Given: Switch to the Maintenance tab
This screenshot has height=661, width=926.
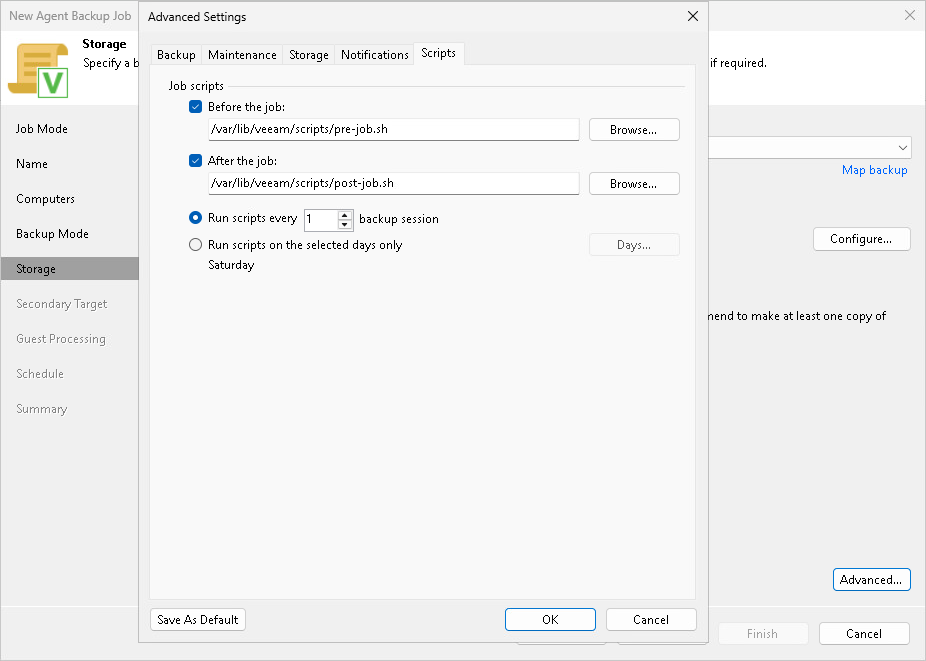Looking at the screenshot, I should pyautogui.click(x=242, y=55).
